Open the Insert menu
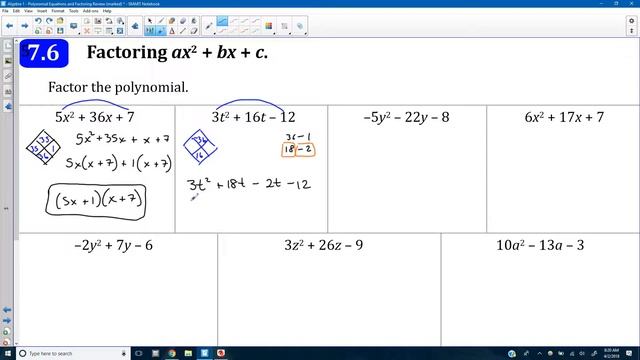This screenshot has width=640, height=360. point(42,11)
